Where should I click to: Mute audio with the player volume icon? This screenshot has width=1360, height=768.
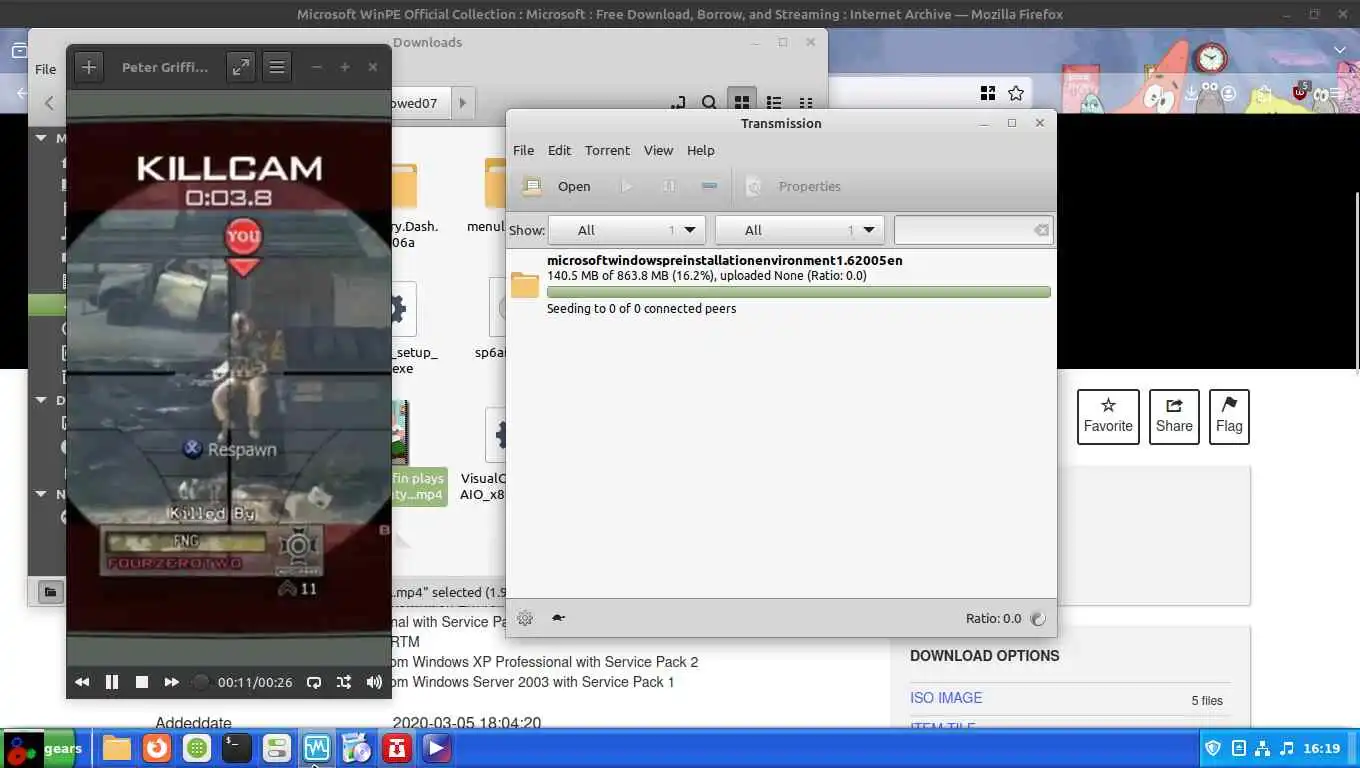374,682
